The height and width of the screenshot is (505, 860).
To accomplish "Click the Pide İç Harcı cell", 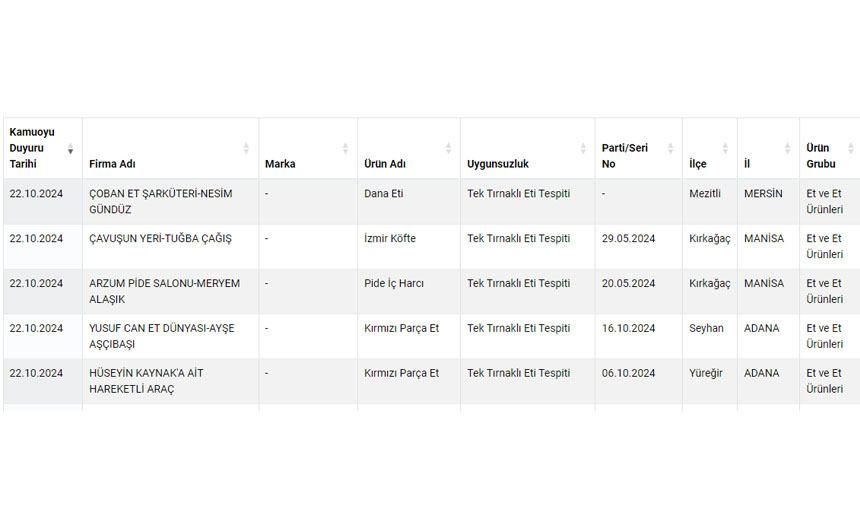I will pos(394,283).
